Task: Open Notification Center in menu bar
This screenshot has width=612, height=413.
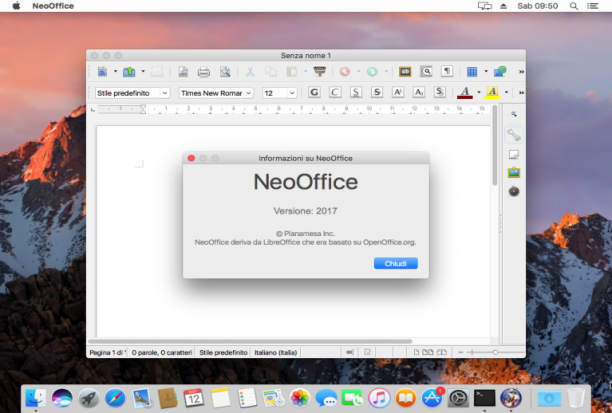Action: pos(592,6)
